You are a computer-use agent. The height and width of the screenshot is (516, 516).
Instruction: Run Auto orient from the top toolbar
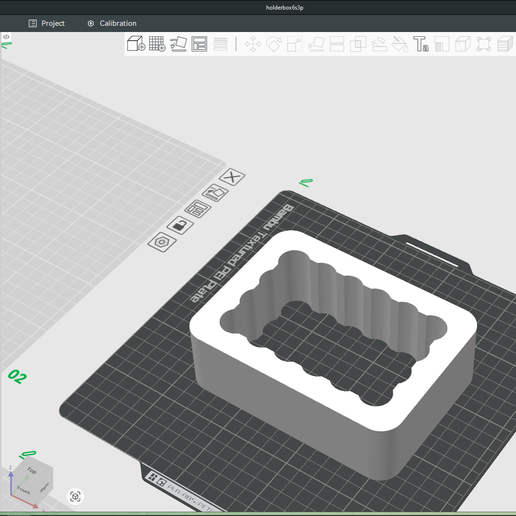[178, 44]
